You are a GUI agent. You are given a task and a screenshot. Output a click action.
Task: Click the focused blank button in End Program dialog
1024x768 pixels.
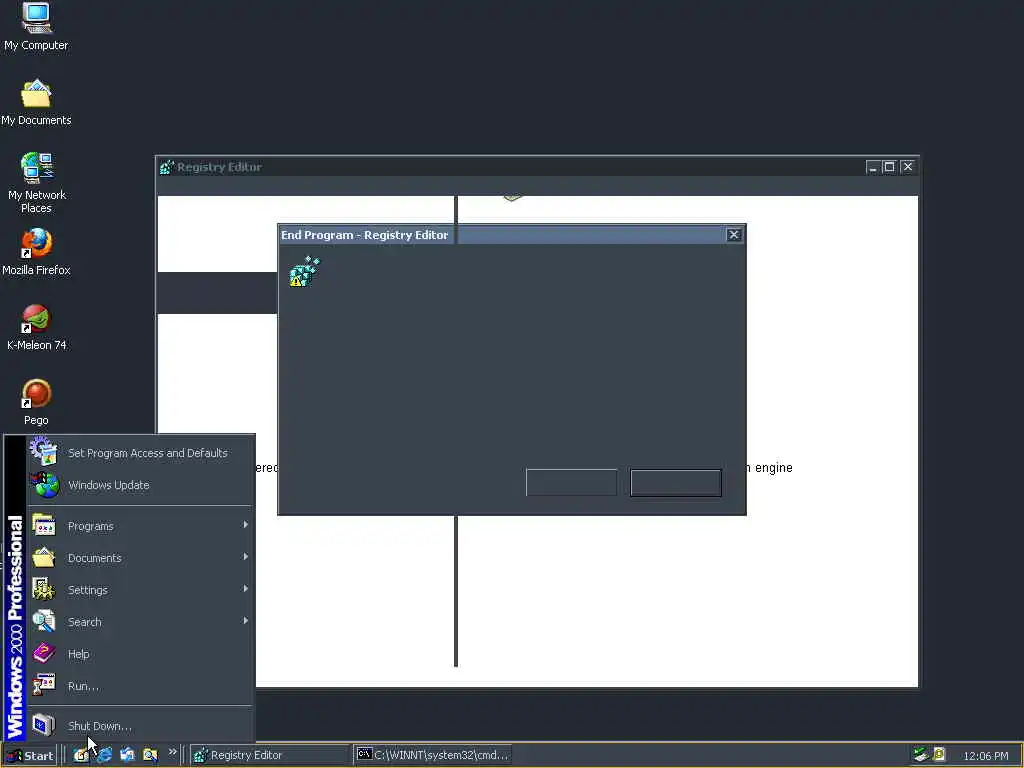[x=676, y=483]
